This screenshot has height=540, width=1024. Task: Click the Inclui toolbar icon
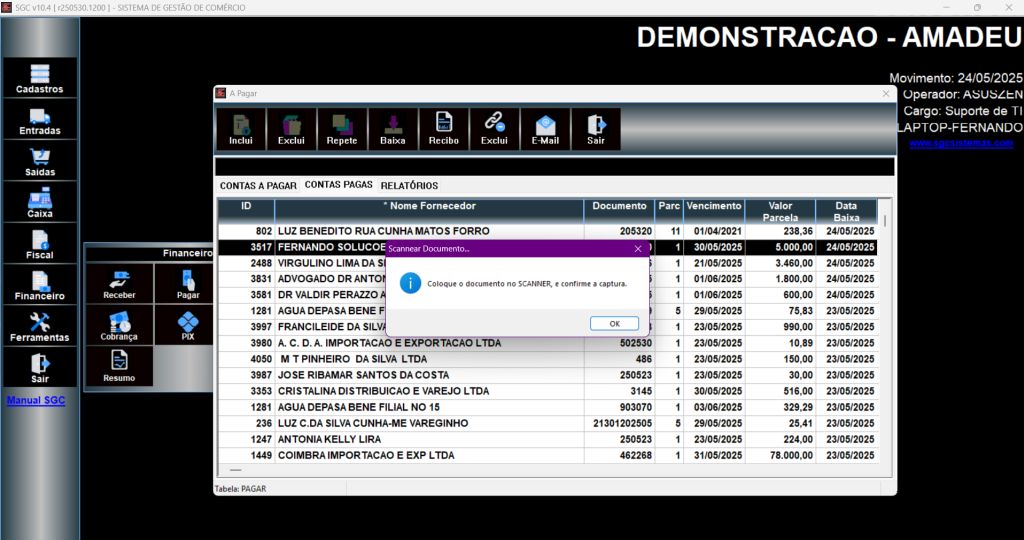pos(241,129)
